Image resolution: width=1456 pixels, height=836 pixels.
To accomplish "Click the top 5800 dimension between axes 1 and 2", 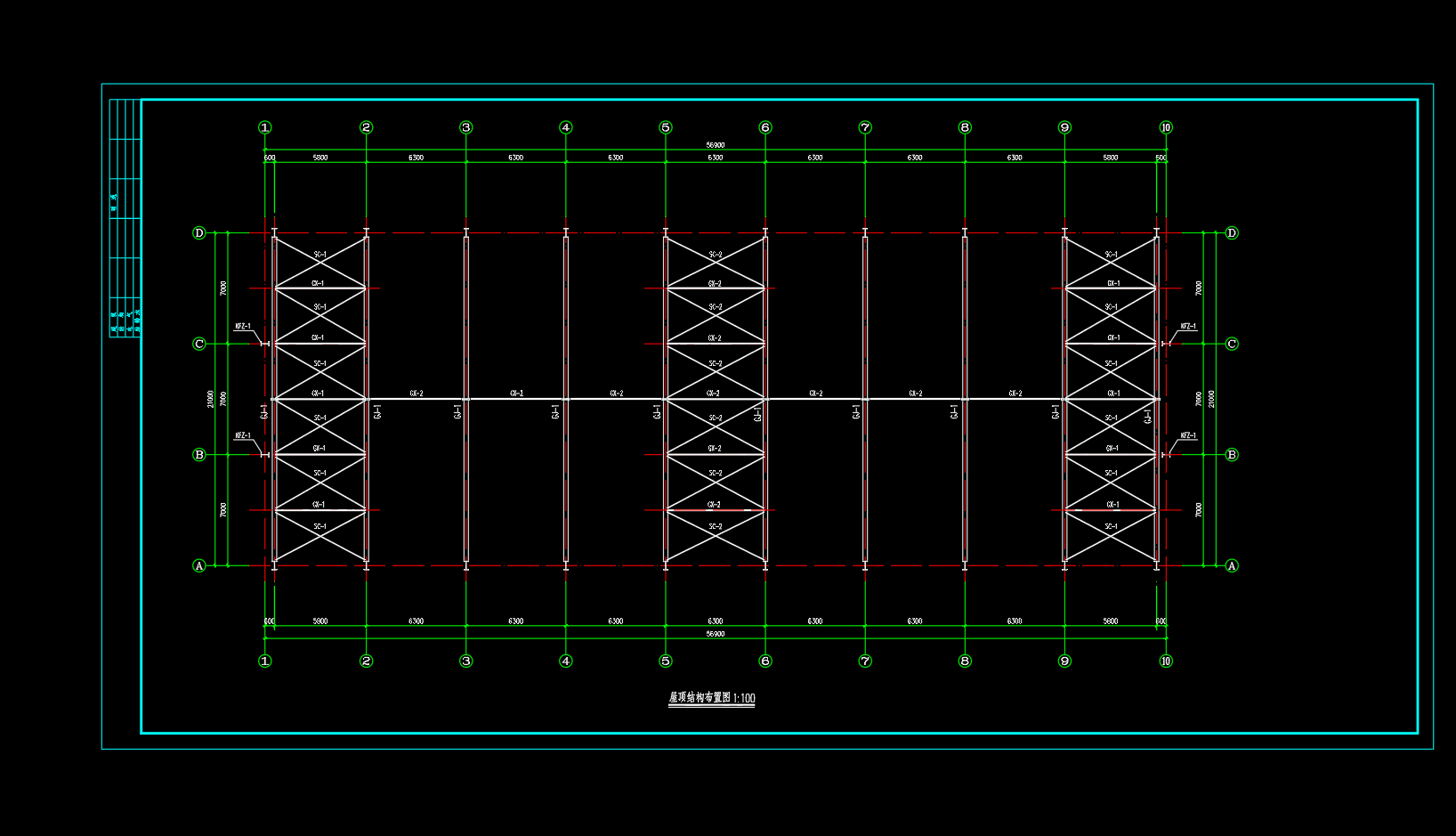I will tap(320, 158).
